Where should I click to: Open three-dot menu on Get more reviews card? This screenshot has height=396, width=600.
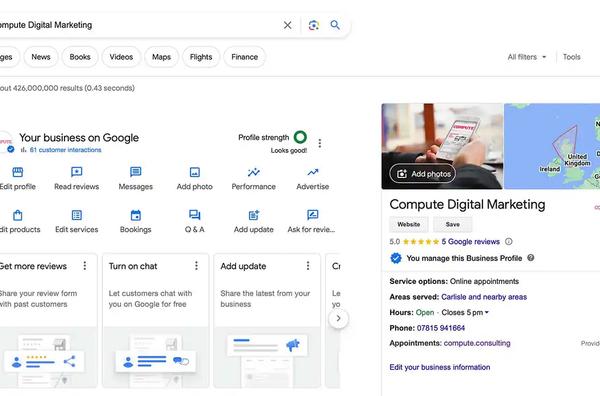(x=85, y=266)
